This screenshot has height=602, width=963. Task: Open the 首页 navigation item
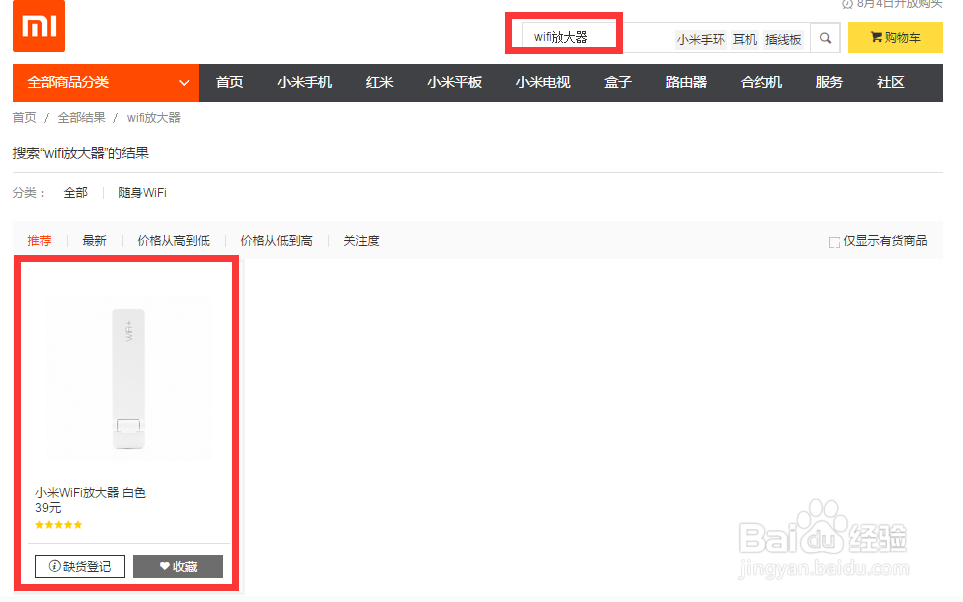pos(230,82)
